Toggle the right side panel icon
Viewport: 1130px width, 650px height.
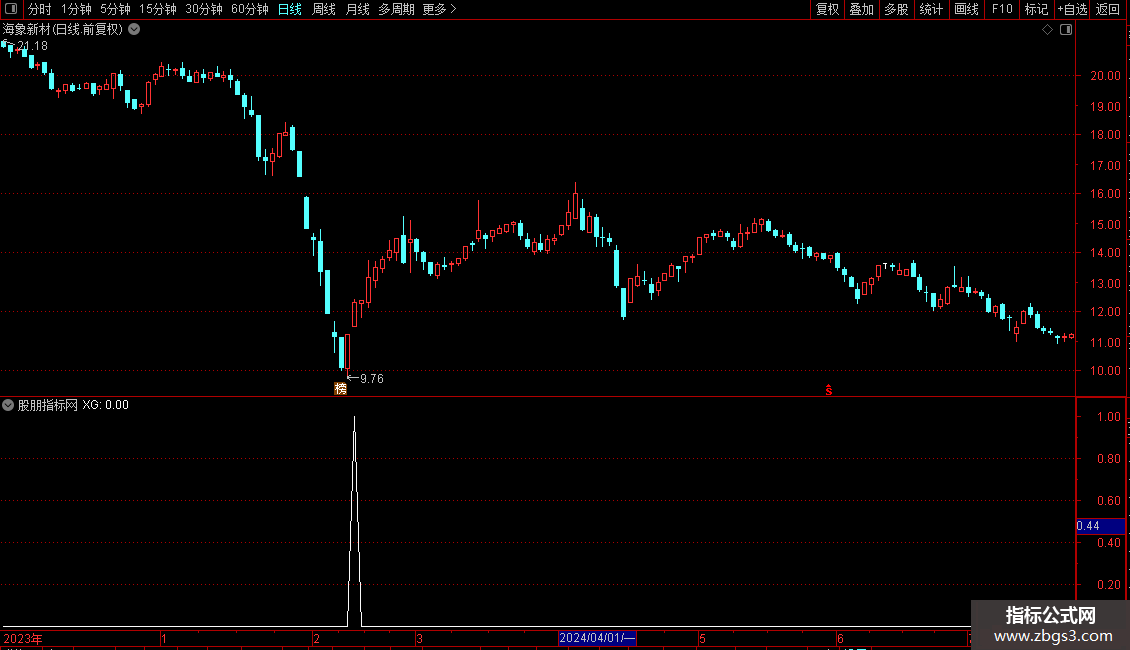tap(1066, 30)
